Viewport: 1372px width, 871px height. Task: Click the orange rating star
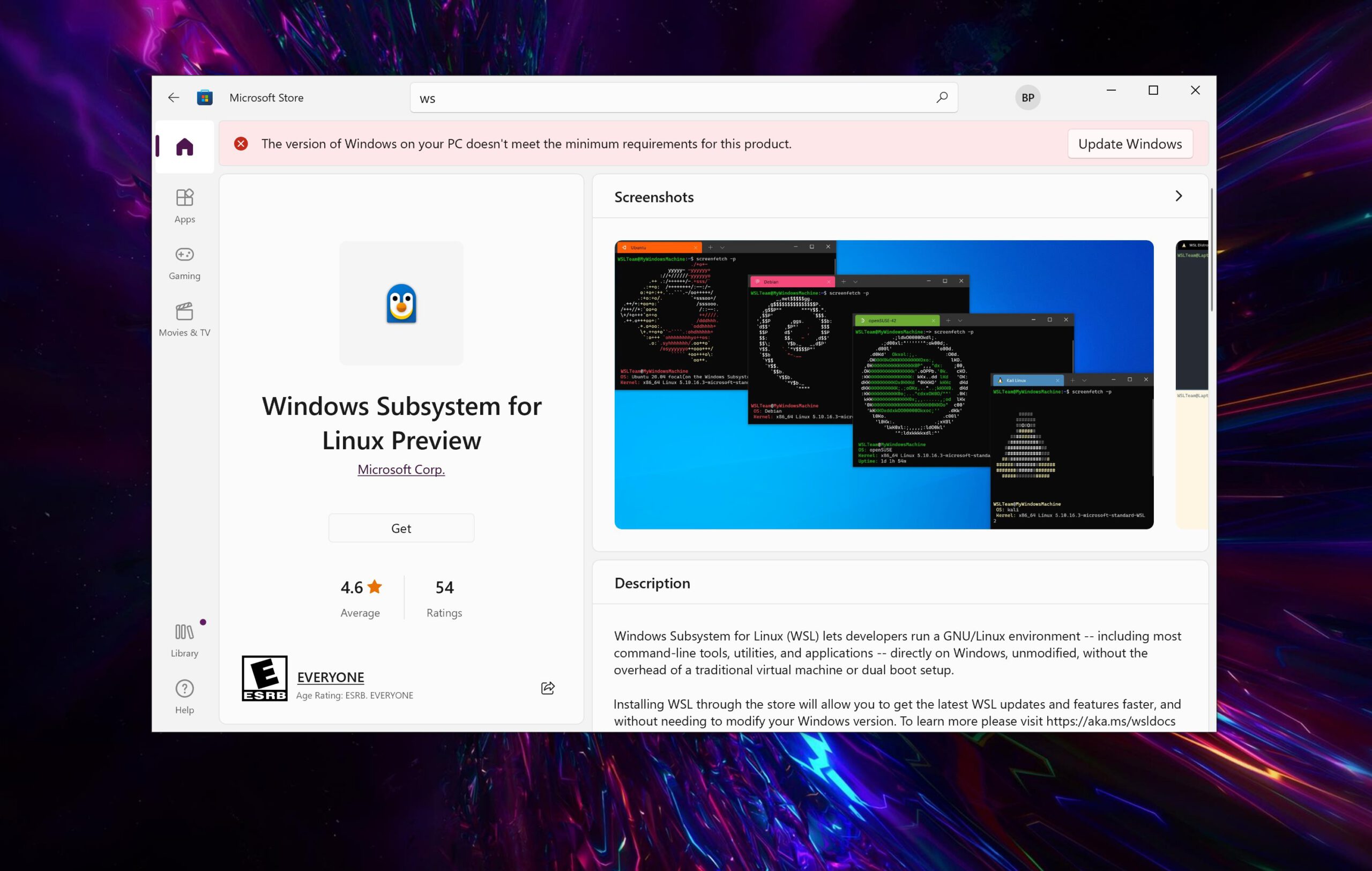(x=374, y=586)
